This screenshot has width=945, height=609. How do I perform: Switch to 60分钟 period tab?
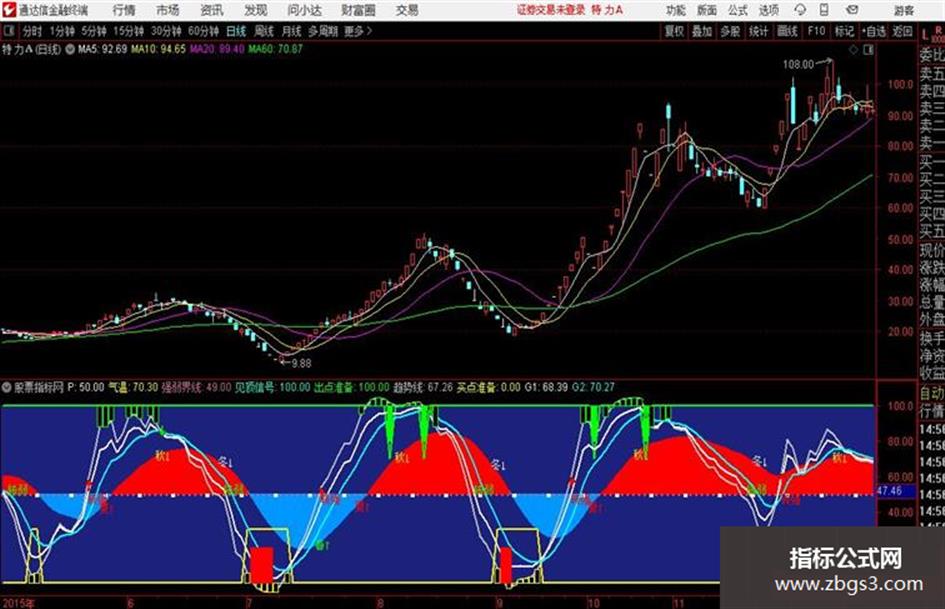click(203, 31)
